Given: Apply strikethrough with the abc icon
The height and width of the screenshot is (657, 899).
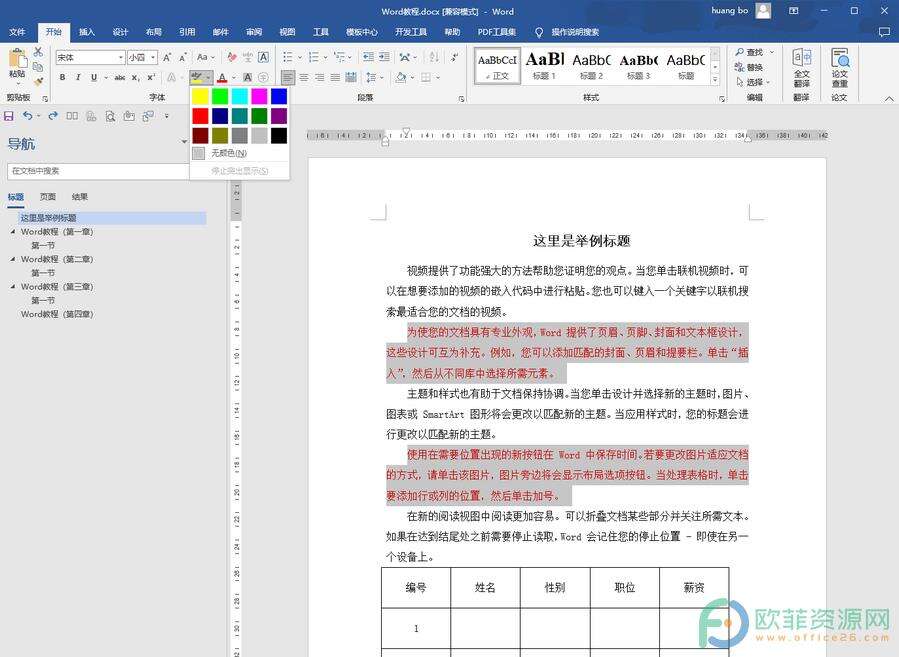Looking at the screenshot, I should point(120,77).
